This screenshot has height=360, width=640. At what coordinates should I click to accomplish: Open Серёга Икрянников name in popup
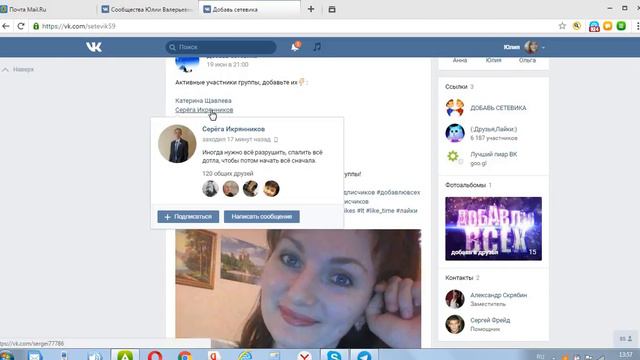click(233, 129)
